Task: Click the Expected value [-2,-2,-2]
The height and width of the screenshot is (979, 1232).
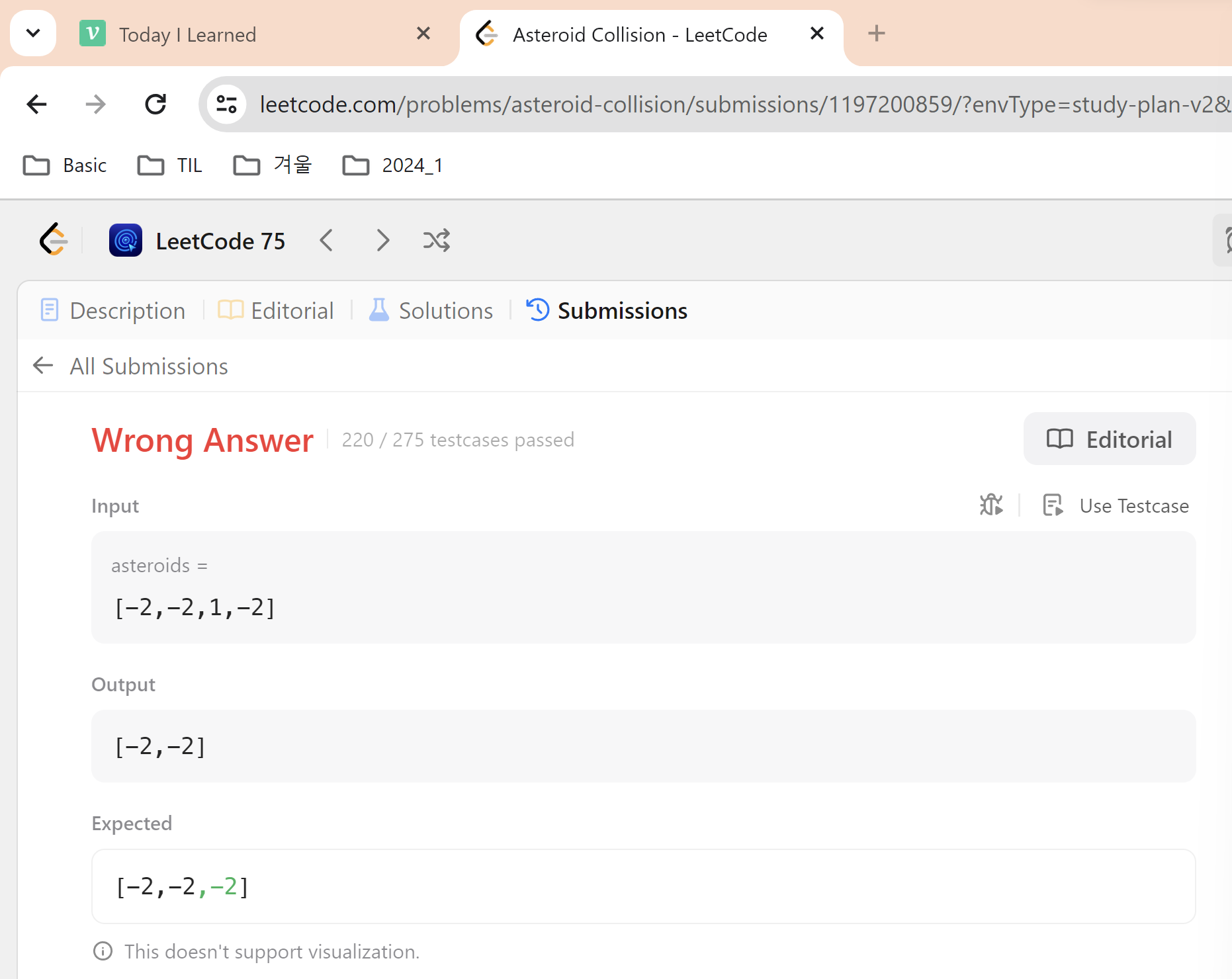Action: (x=182, y=886)
